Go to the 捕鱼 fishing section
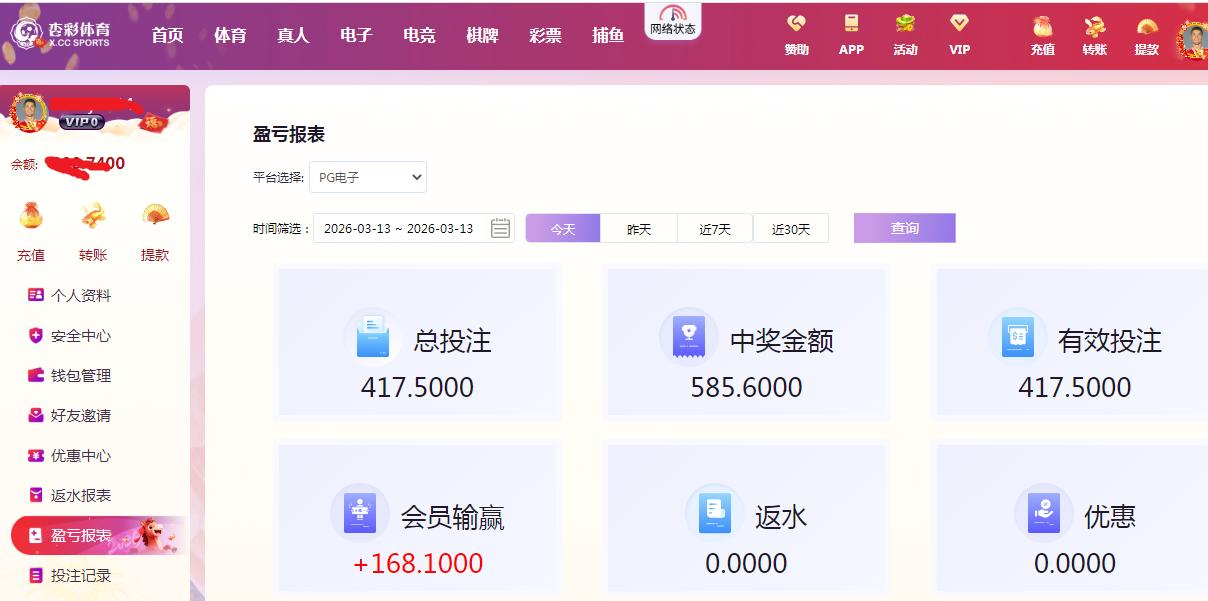The height and width of the screenshot is (601, 1208). [x=608, y=35]
